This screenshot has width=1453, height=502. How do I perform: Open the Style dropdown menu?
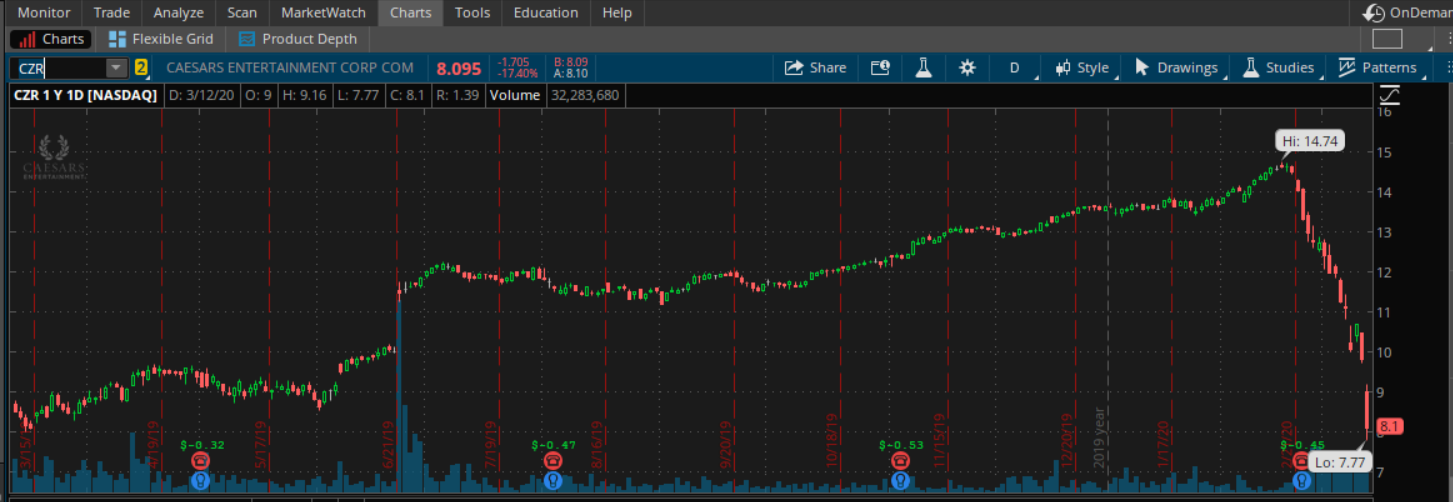tap(1082, 68)
